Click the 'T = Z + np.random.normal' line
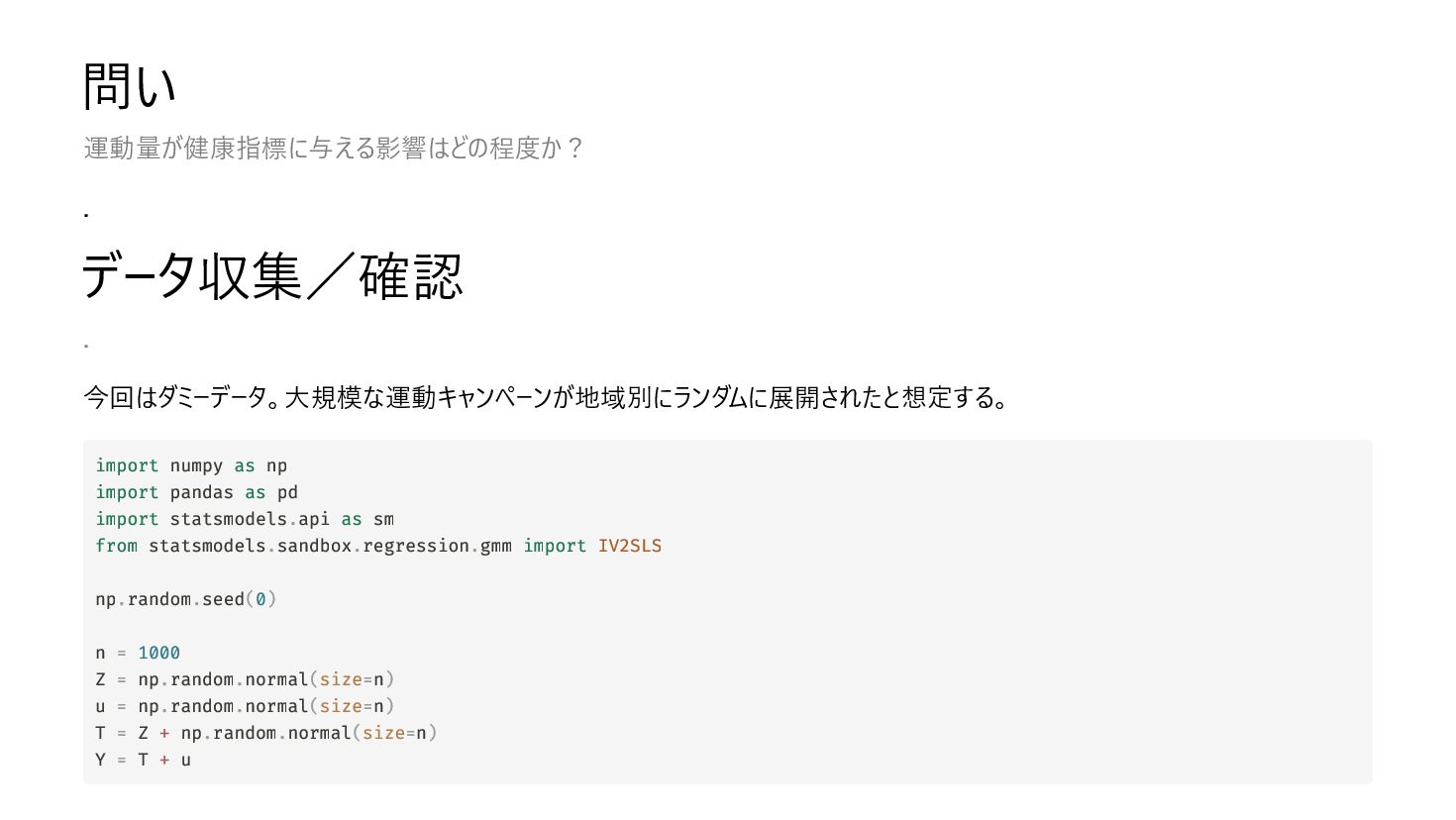This screenshot has height=820, width=1456. pos(266,733)
